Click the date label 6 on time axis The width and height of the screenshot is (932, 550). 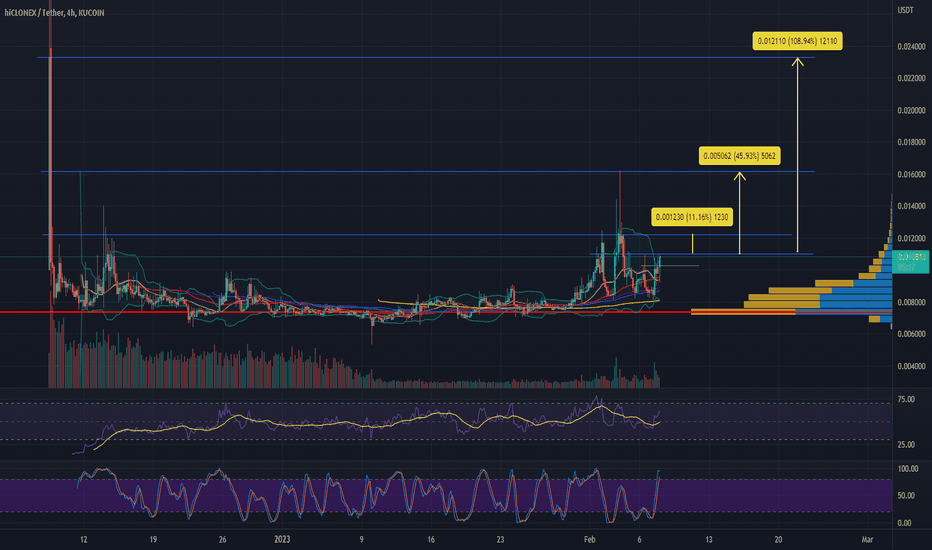(x=640, y=539)
